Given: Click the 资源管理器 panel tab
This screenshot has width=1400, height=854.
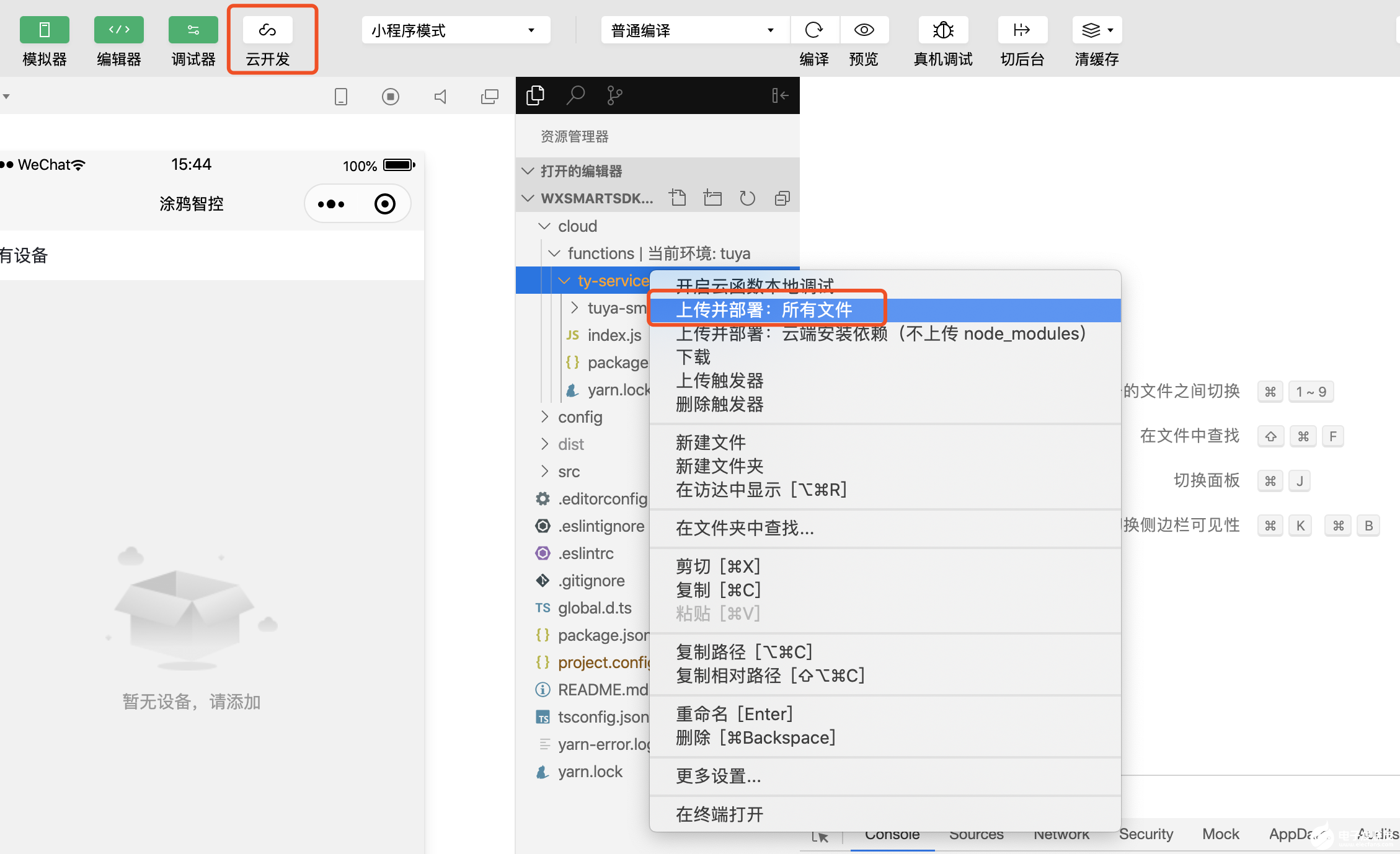Looking at the screenshot, I should [x=536, y=95].
